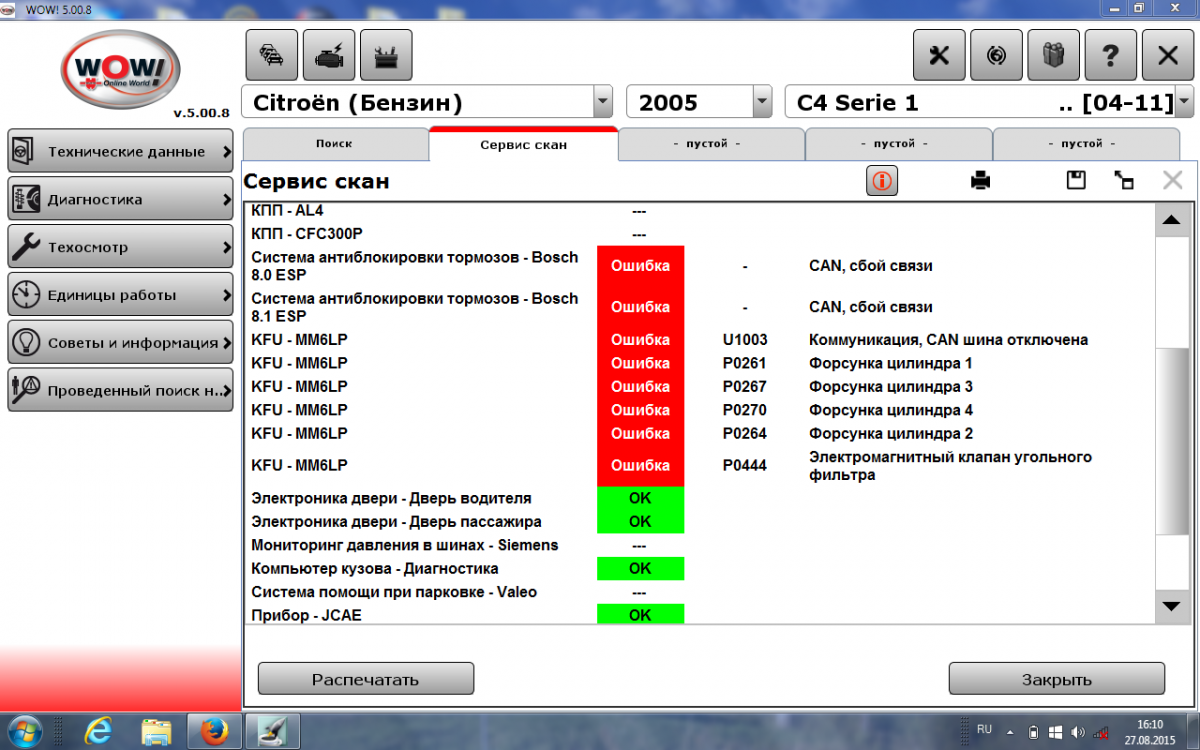The height and width of the screenshot is (750, 1200).
Task: Click the vertical scrollbar thumb in scan list
Action: (1170, 440)
